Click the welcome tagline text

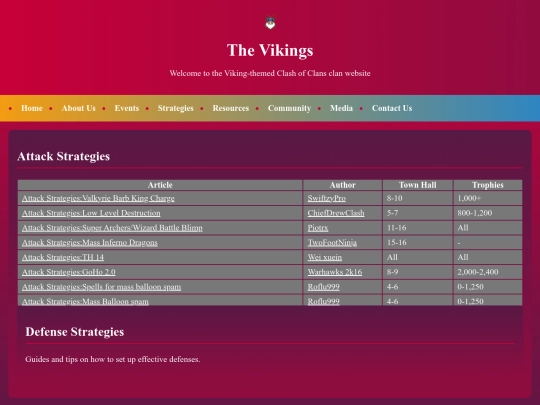coord(270,73)
